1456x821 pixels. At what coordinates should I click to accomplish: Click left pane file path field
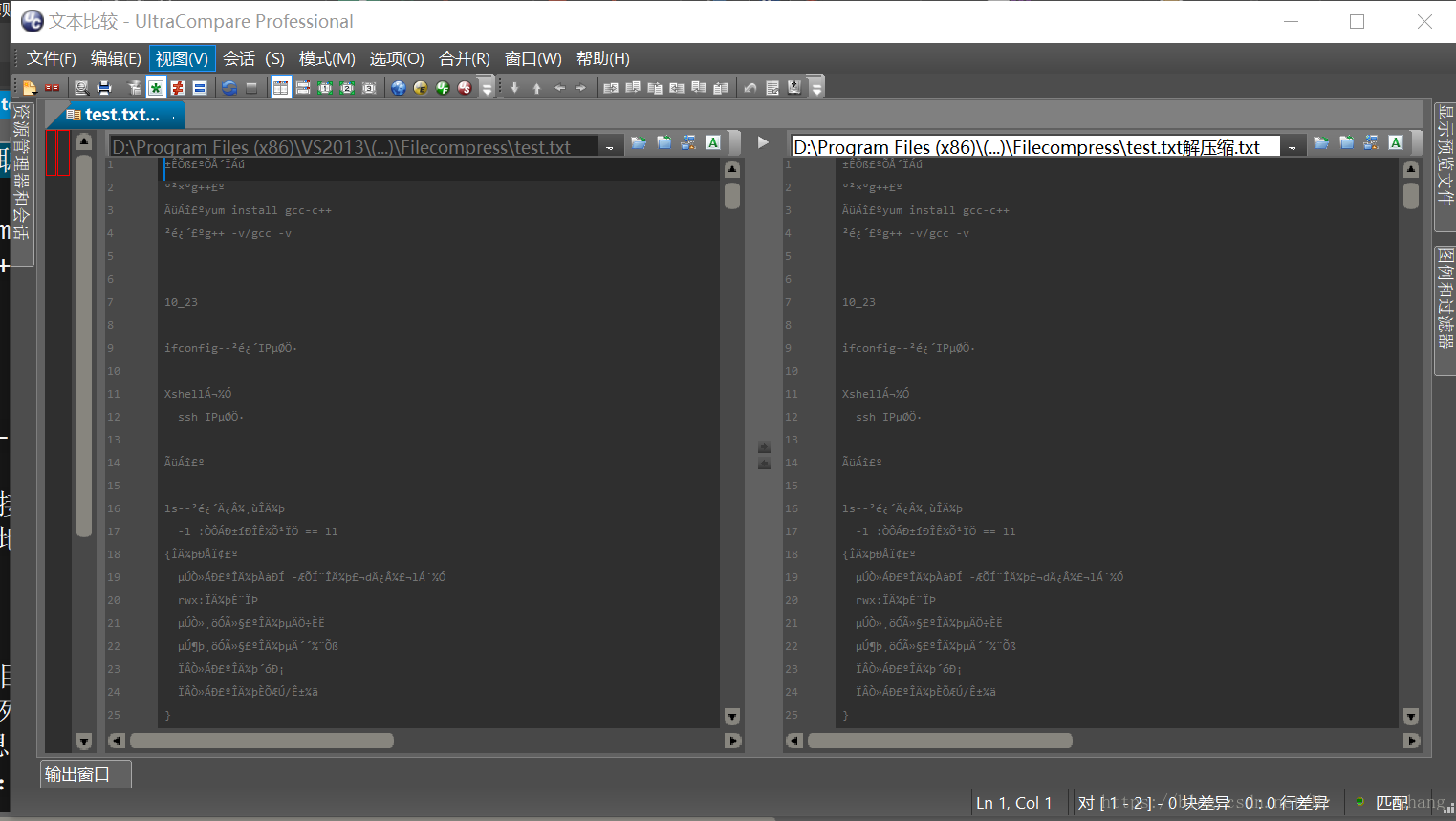pos(354,146)
